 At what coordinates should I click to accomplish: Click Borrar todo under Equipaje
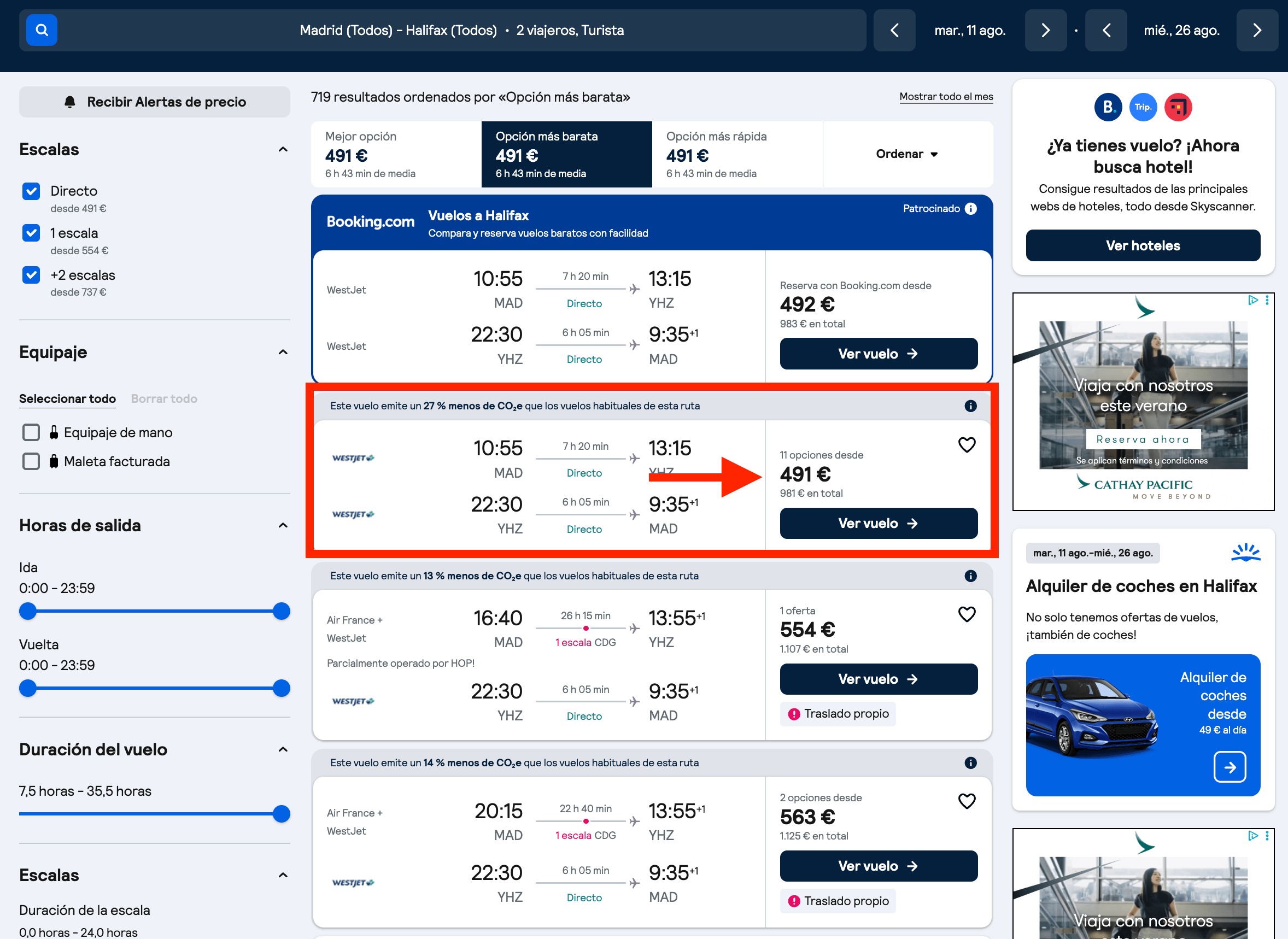(x=164, y=399)
